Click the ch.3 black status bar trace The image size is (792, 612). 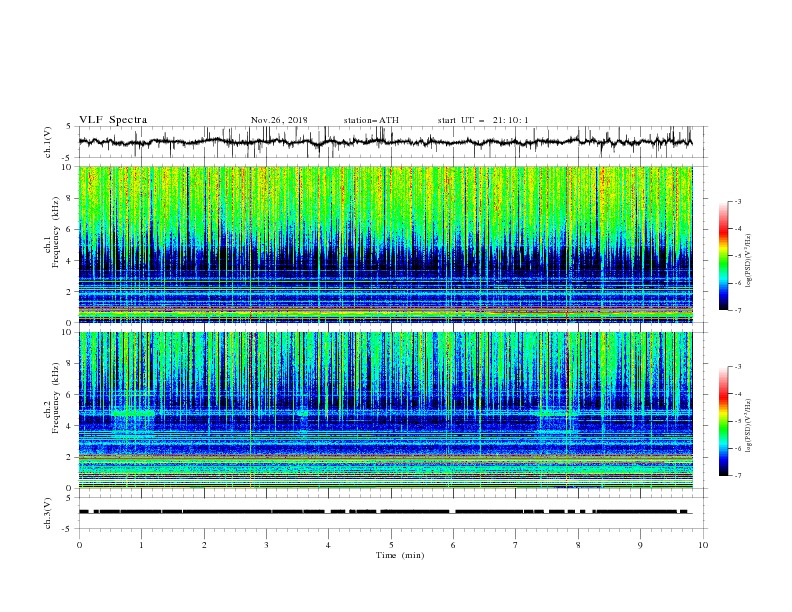pyautogui.click(x=386, y=512)
